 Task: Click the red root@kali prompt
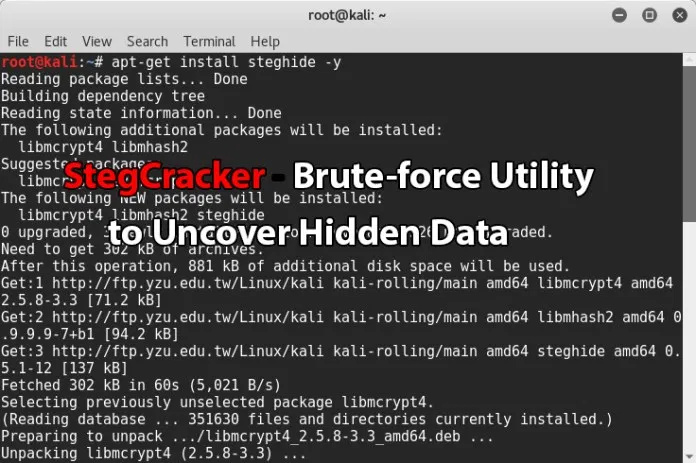(x=40, y=62)
